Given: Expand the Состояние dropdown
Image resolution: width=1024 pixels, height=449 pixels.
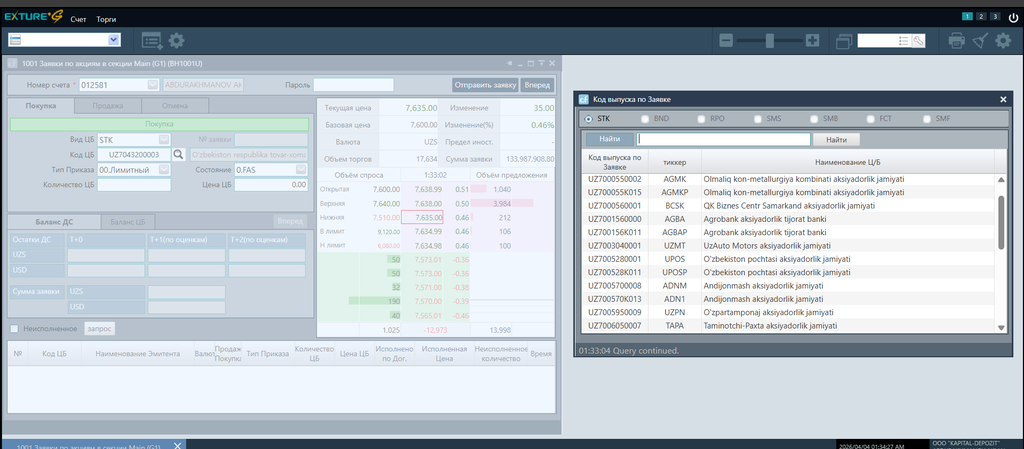Looking at the screenshot, I should tap(300, 170).
